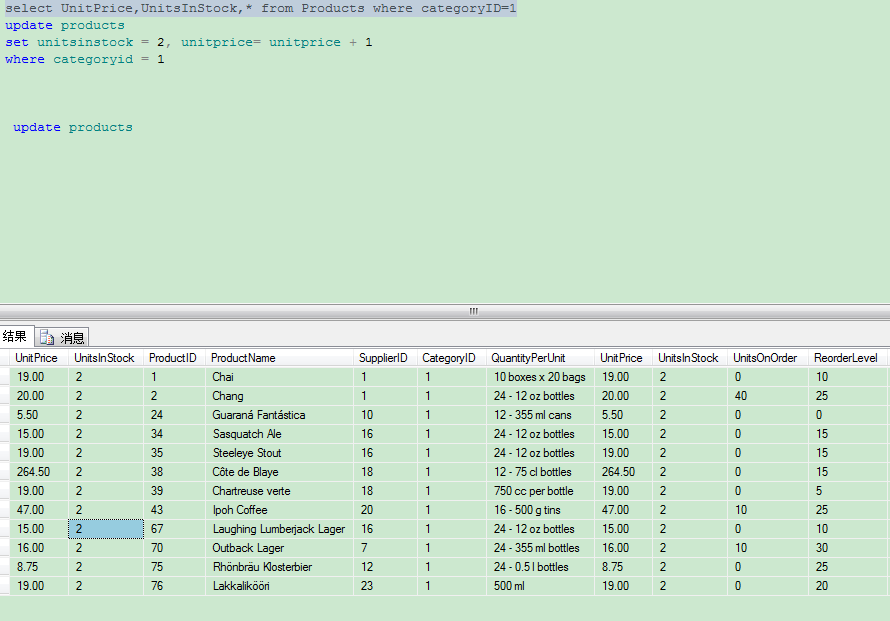Click the set unitsinstock line in the editor
This screenshot has width=890, height=621.
188,43
